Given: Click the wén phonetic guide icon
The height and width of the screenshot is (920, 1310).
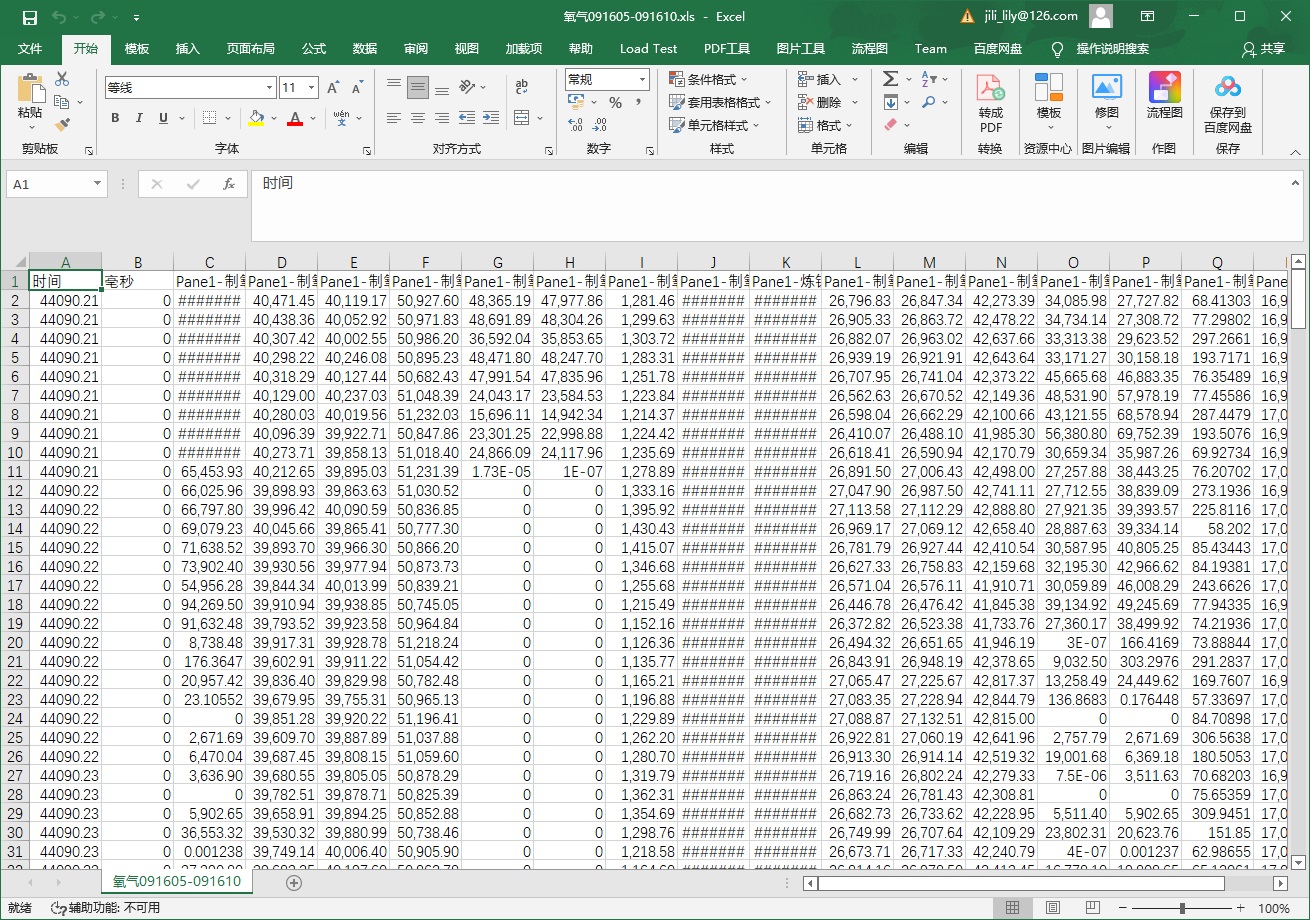Looking at the screenshot, I should 341,118.
